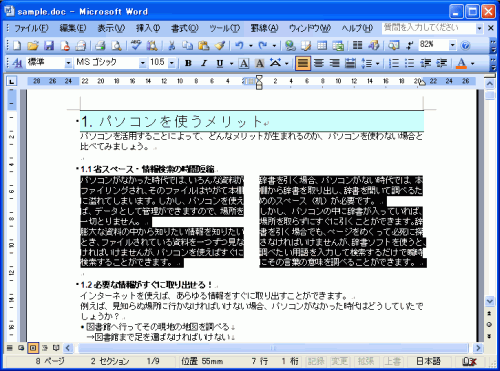
Task: Click the 記録 status bar indicator
Action: tap(315, 361)
